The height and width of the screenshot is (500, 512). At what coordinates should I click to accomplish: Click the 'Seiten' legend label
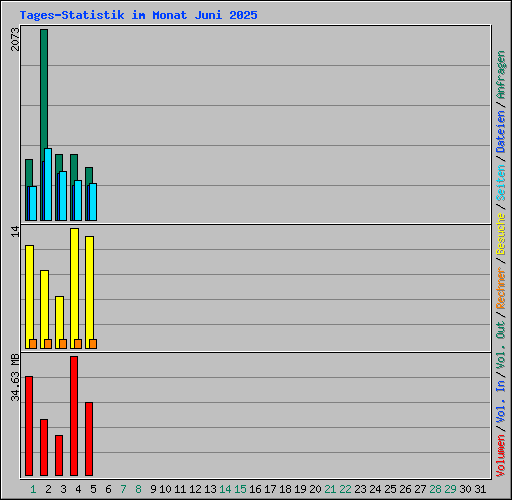[501, 183]
